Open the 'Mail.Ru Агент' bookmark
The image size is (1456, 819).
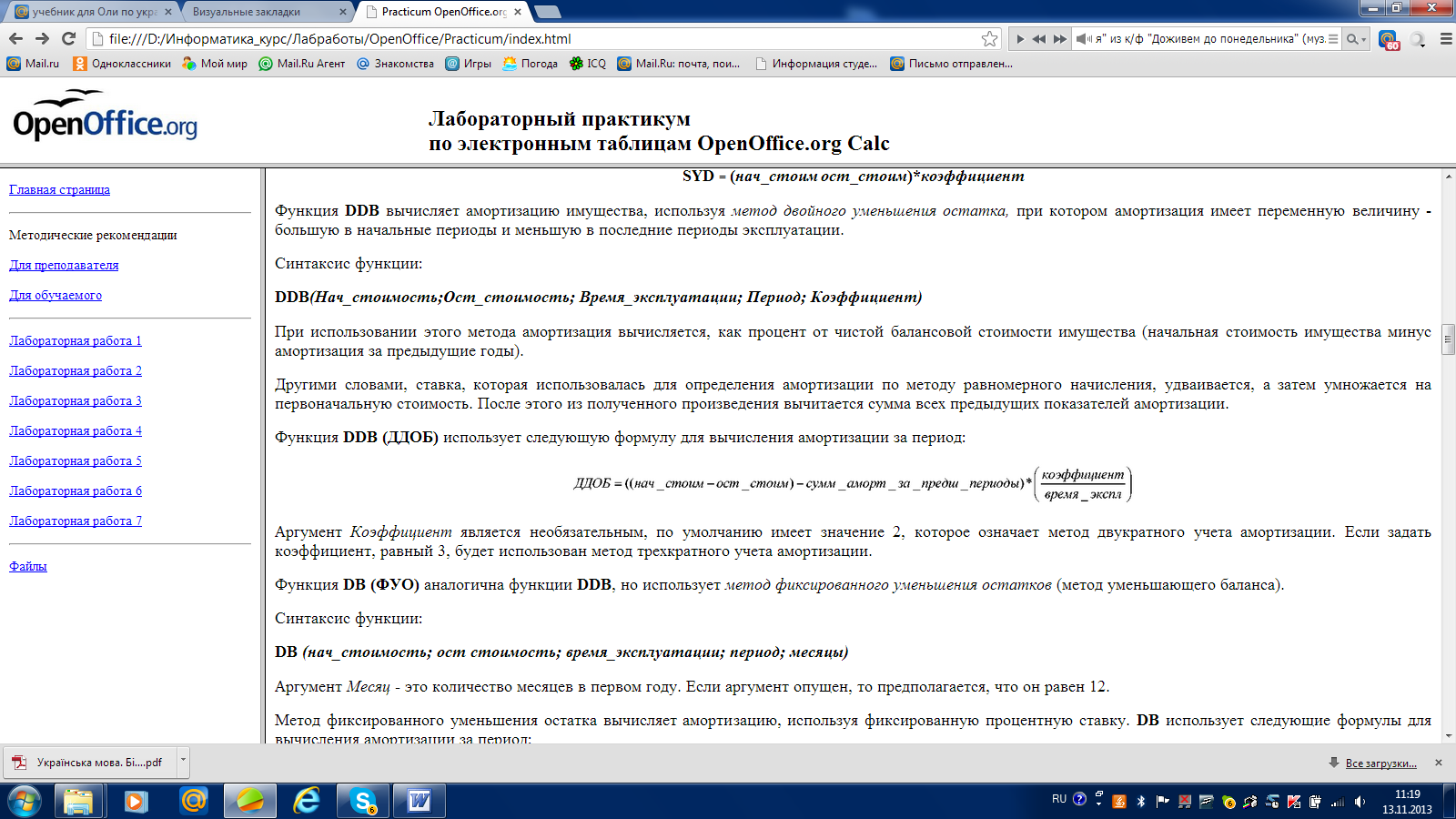302,64
